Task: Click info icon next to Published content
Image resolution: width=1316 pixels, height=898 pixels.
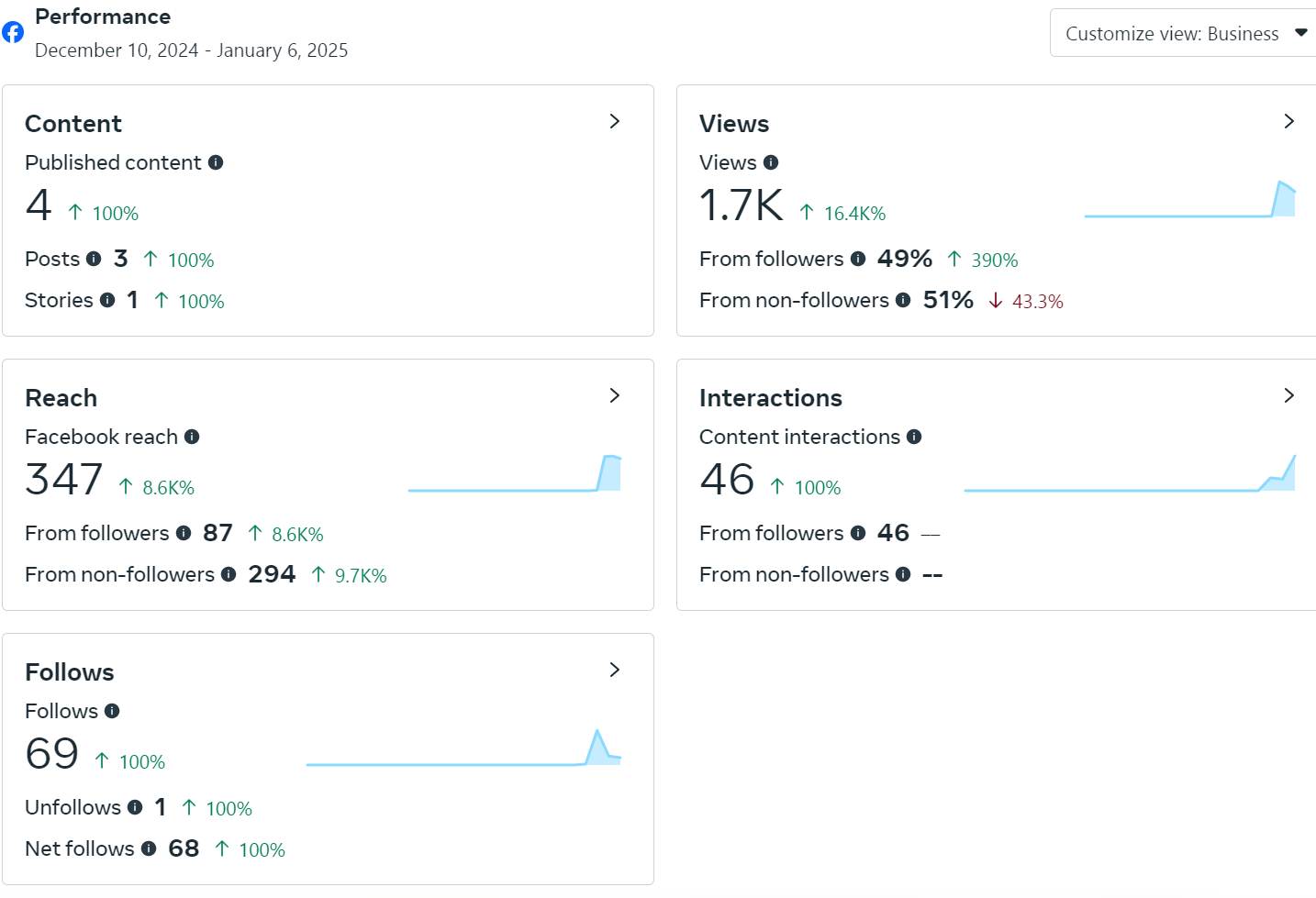Action: (216, 162)
